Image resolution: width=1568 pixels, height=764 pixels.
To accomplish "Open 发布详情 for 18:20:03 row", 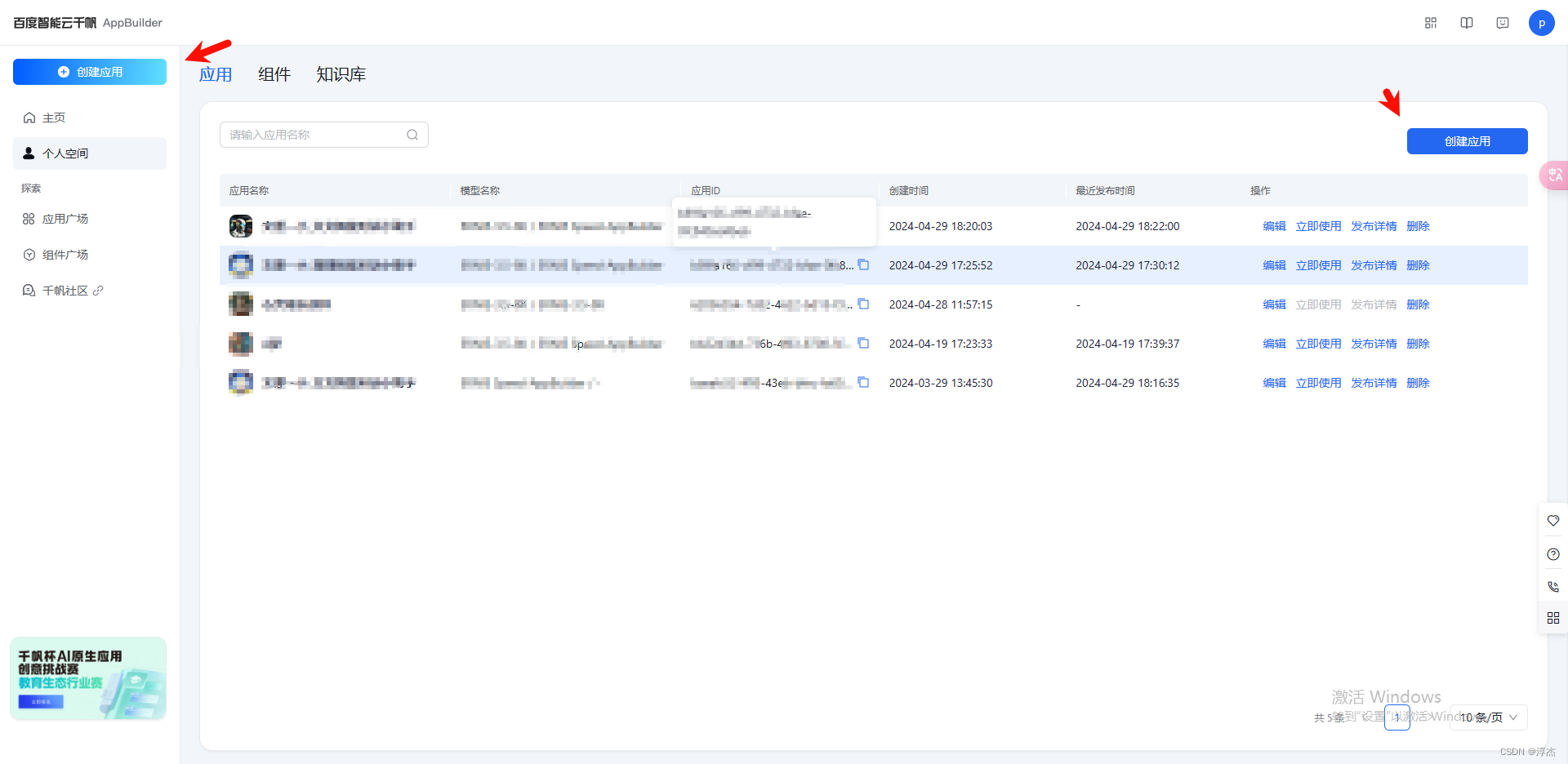I will (x=1374, y=226).
